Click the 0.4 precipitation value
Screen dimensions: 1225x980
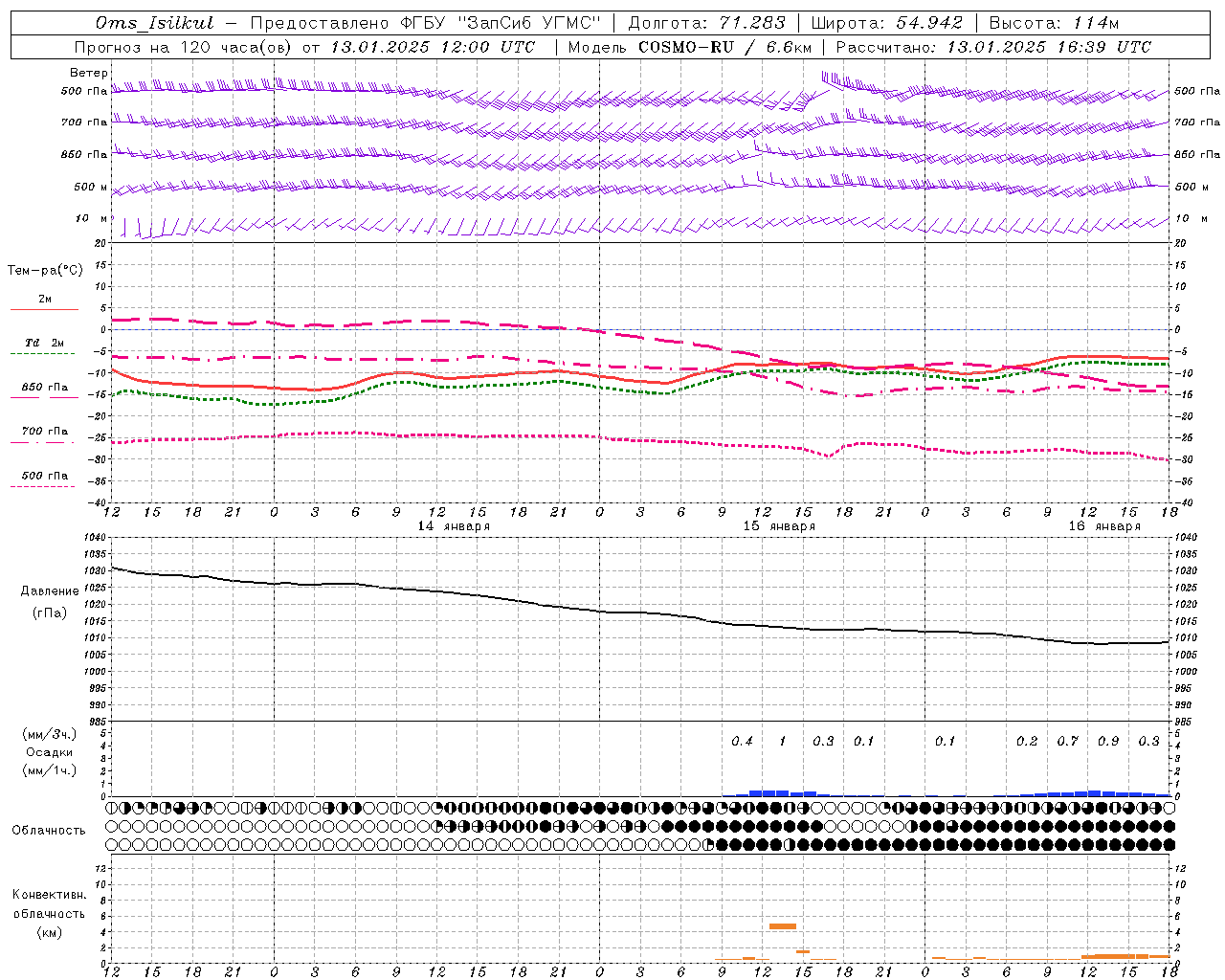pyautogui.click(x=742, y=742)
